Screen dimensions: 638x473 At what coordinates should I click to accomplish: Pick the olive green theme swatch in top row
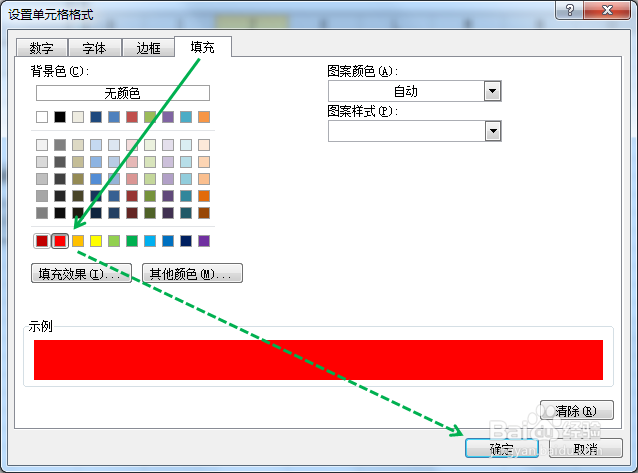coord(150,117)
